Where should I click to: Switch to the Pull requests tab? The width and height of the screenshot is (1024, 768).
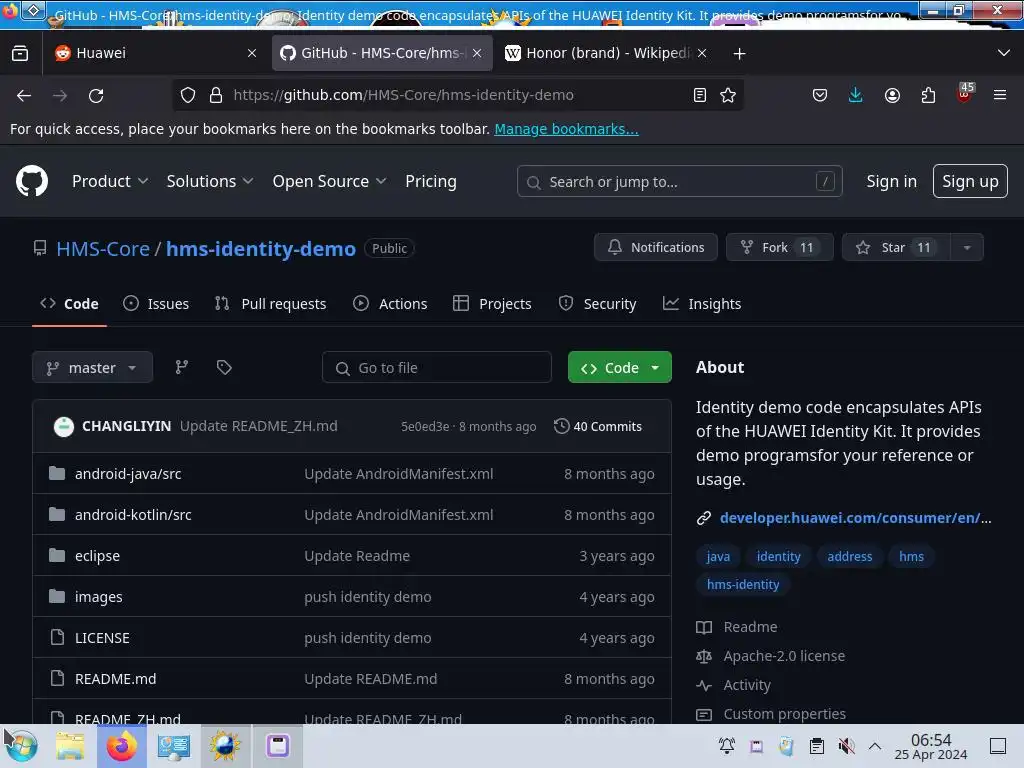[270, 304]
